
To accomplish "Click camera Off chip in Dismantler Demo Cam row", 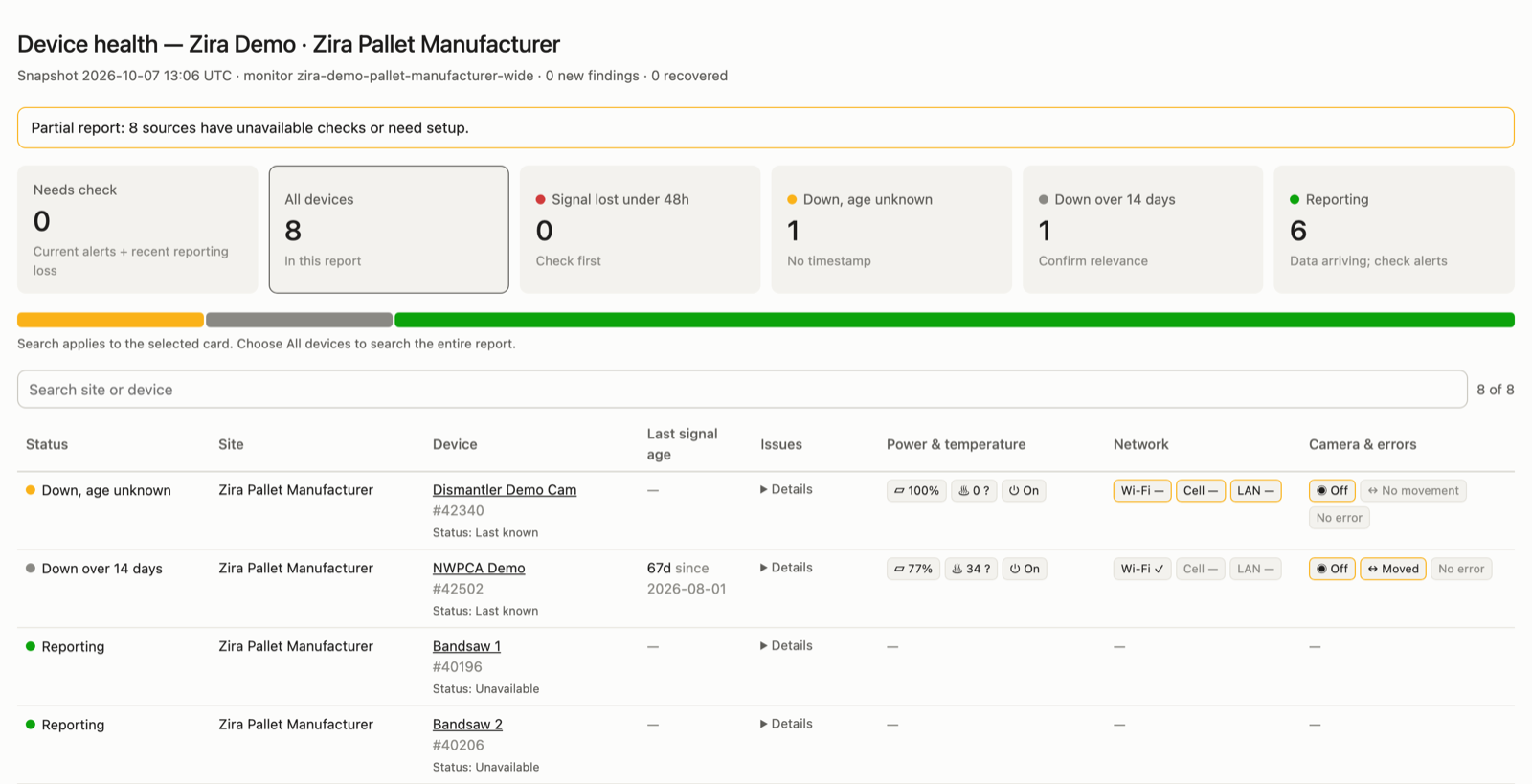I will (1332, 491).
